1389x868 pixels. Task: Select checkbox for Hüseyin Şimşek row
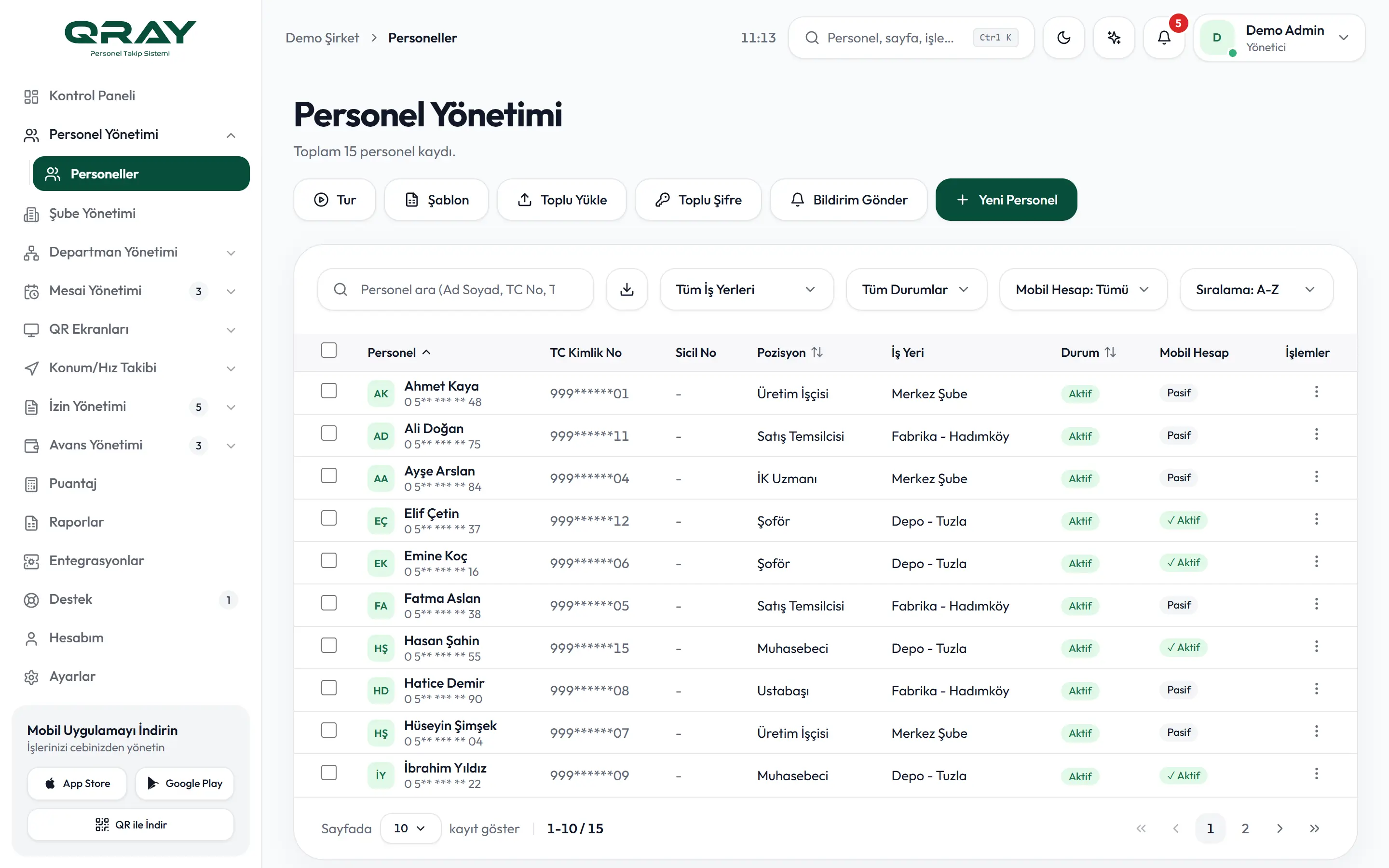pos(329,731)
